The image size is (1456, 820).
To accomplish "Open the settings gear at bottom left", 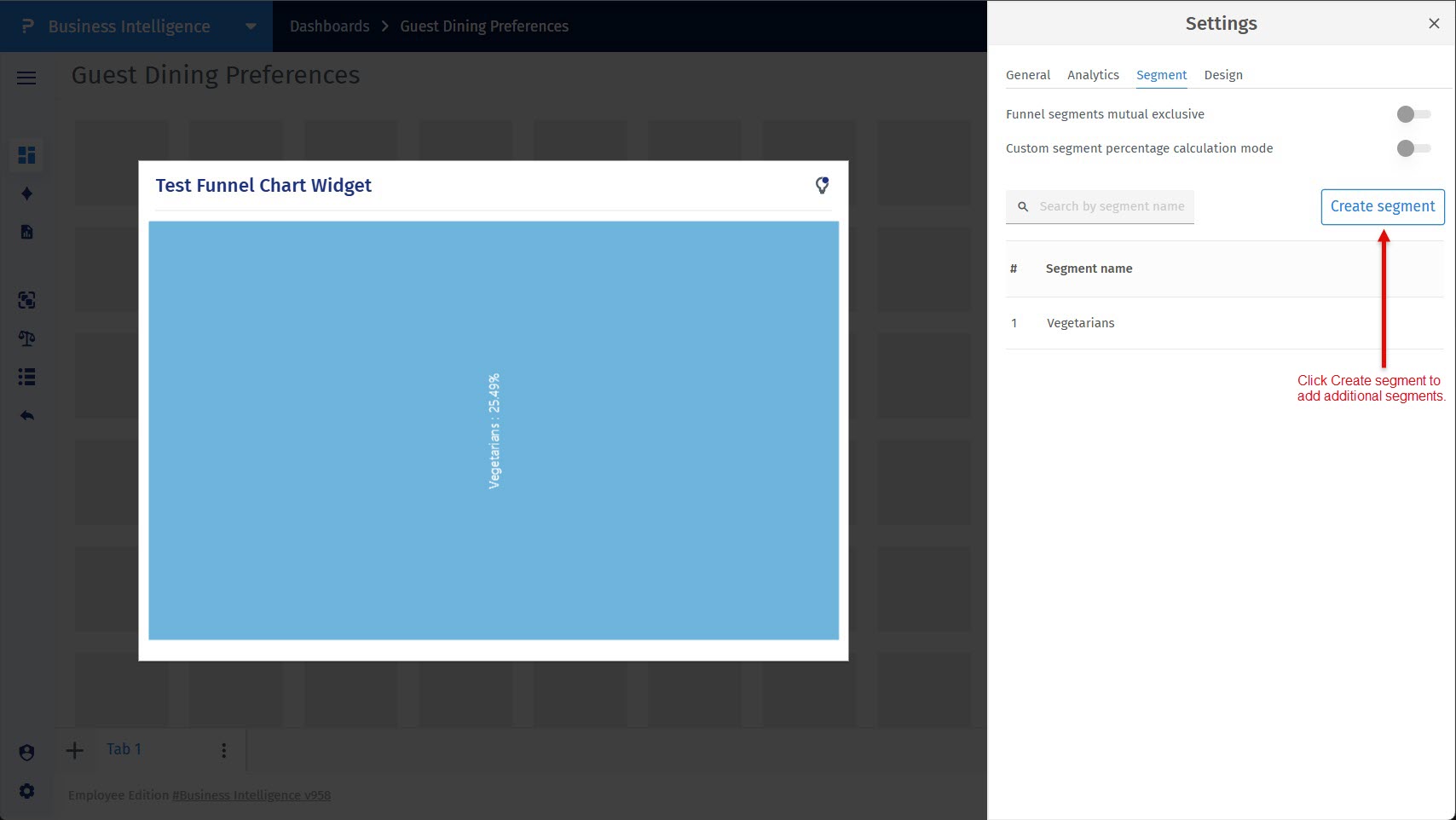I will point(26,791).
